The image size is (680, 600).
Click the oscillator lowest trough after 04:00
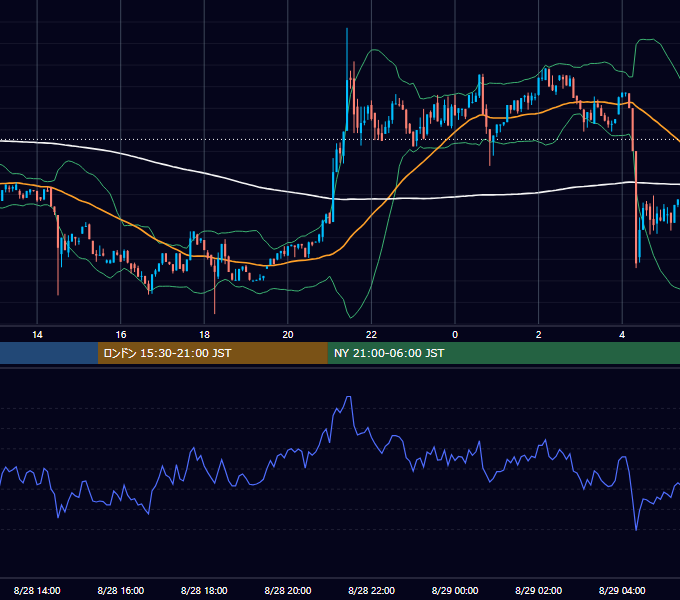(636, 529)
